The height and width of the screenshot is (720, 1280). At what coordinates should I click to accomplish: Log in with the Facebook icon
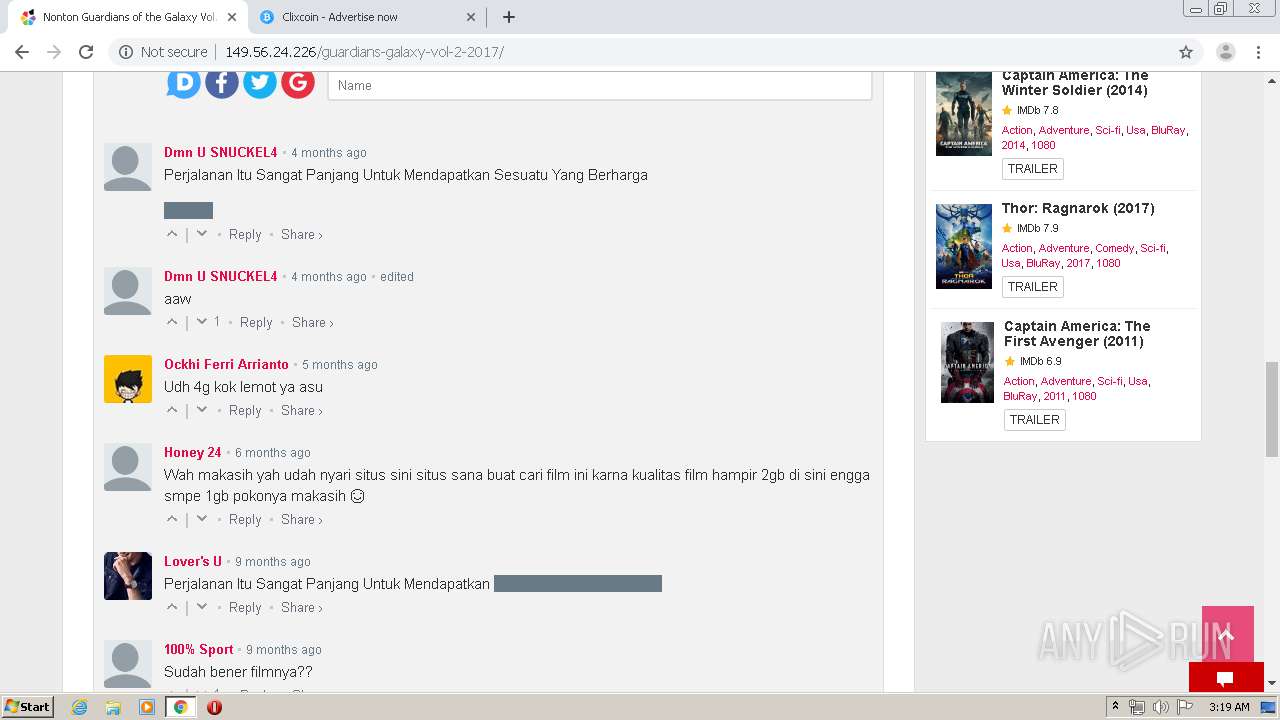pyautogui.click(x=222, y=82)
